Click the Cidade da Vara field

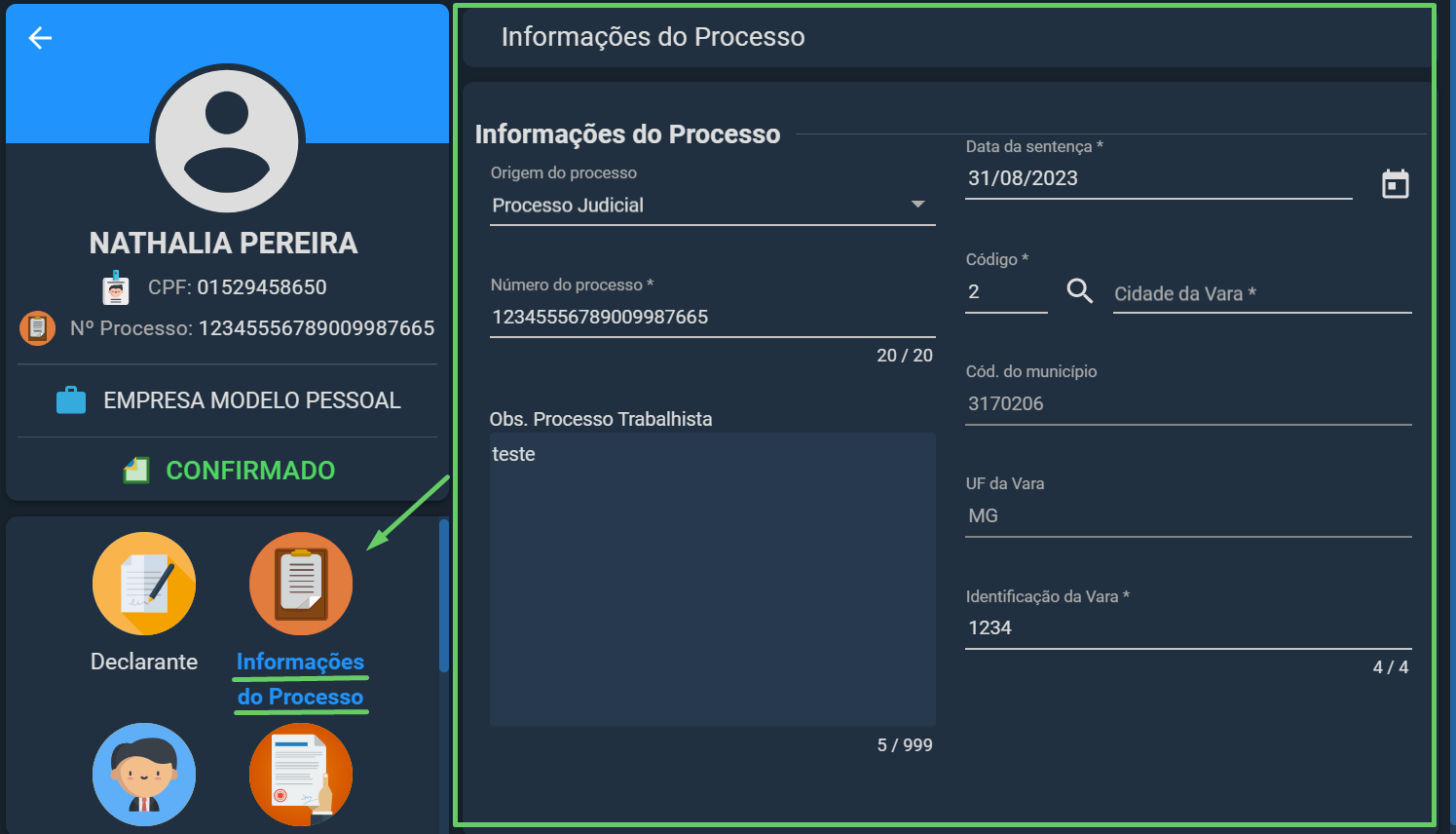[x=1262, y=294]
